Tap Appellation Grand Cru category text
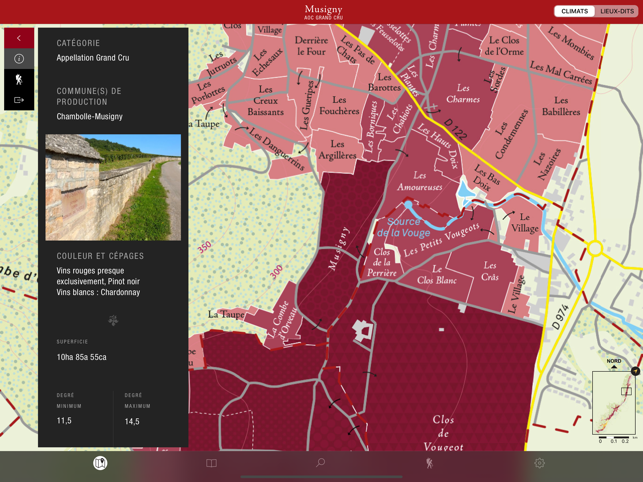 click(x=93, y=58)
